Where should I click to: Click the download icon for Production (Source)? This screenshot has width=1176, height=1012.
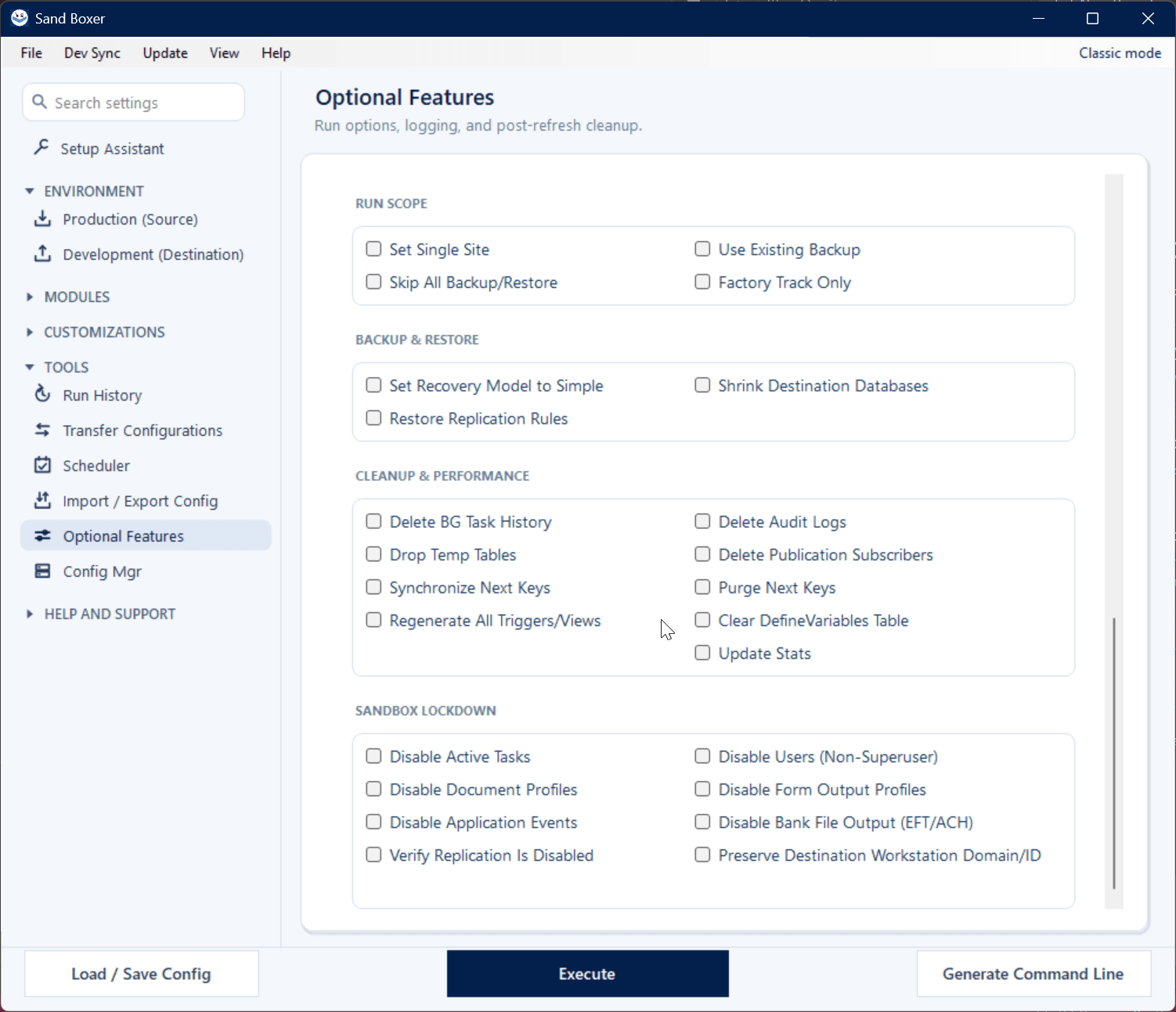click(x=43, y=218)
